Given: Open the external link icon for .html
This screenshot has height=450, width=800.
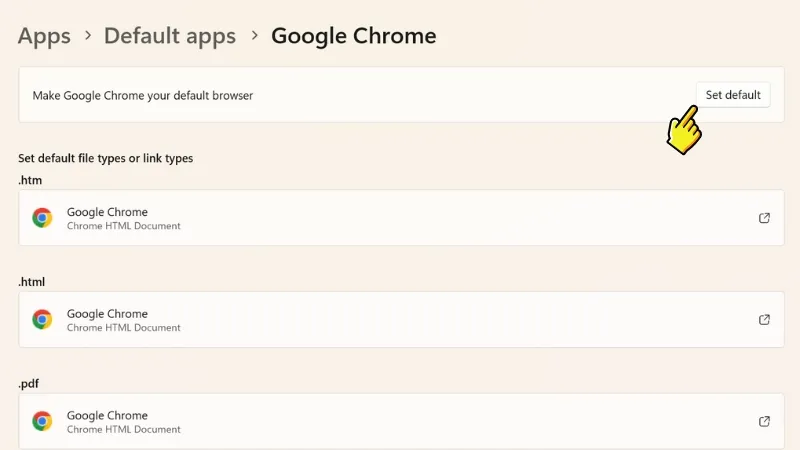Looking at the screenshot, I should 764,320.
